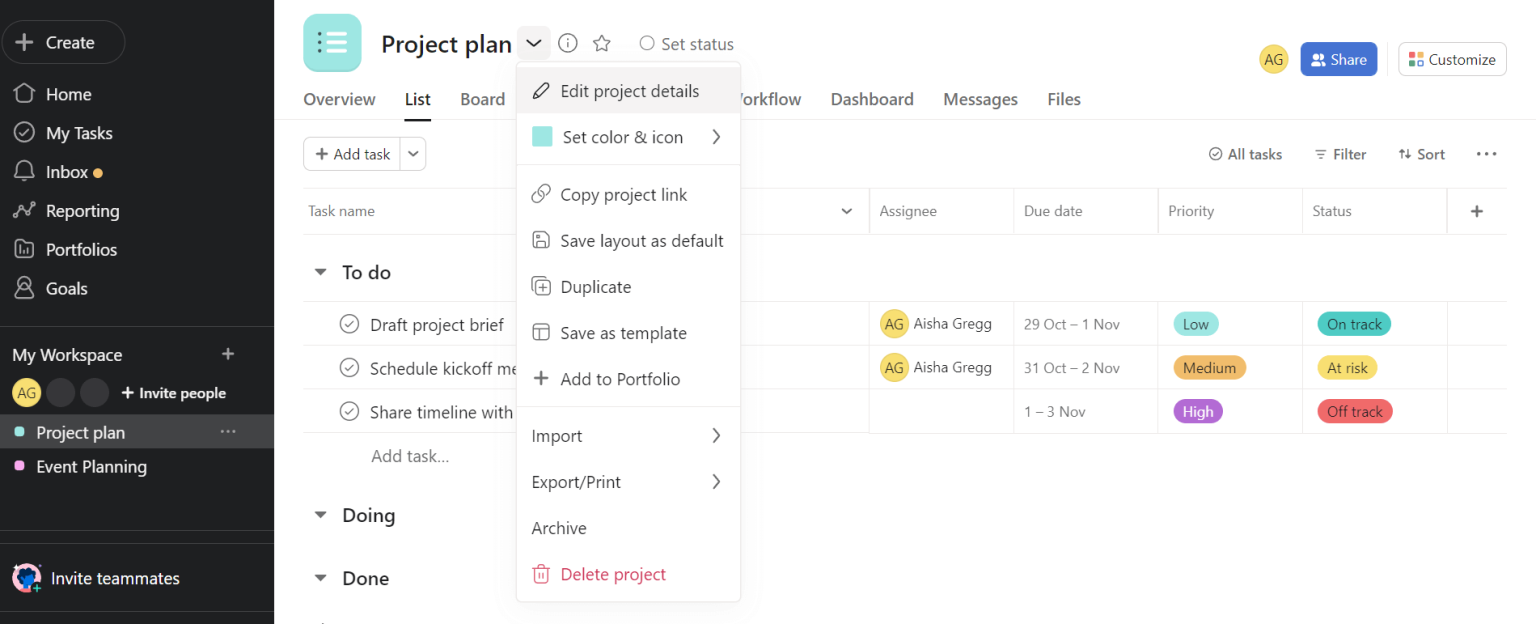This screenshot has width=1536, height=624.
Task: Mark 'Draft project brief' as complete
Action: (x=349, y=323)
